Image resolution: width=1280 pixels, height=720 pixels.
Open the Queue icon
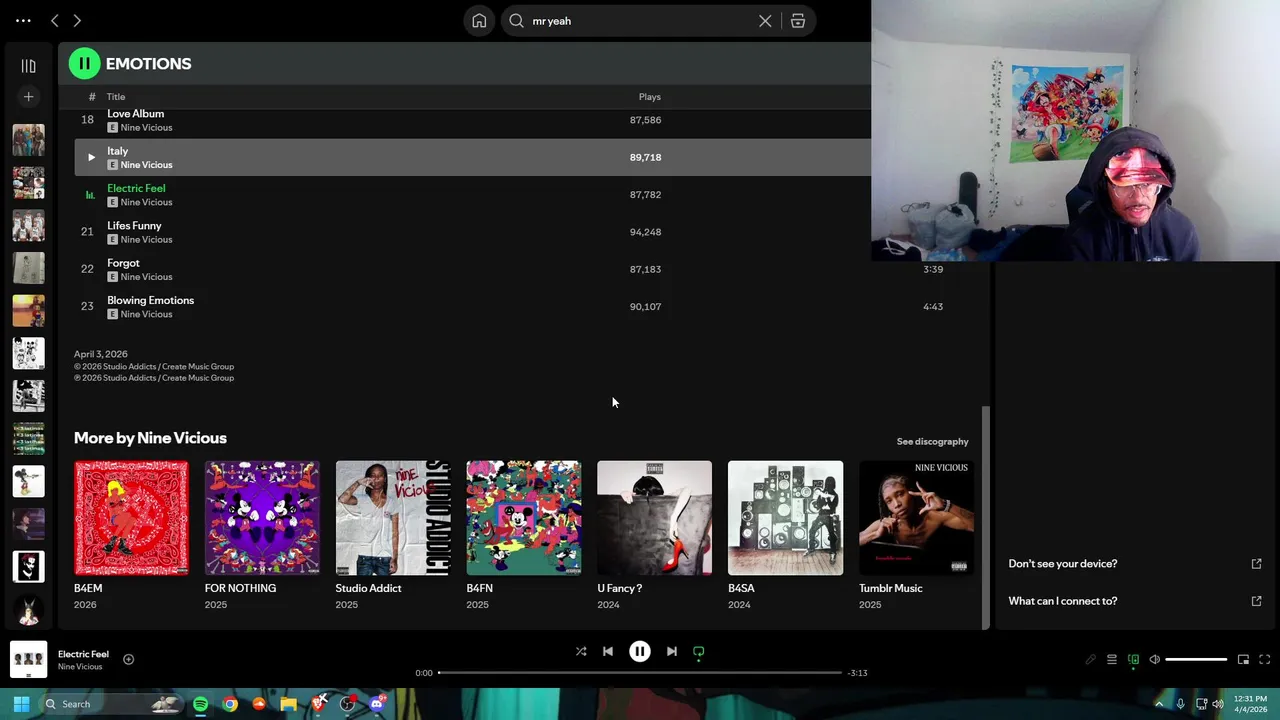click(x=1112, y=660)
